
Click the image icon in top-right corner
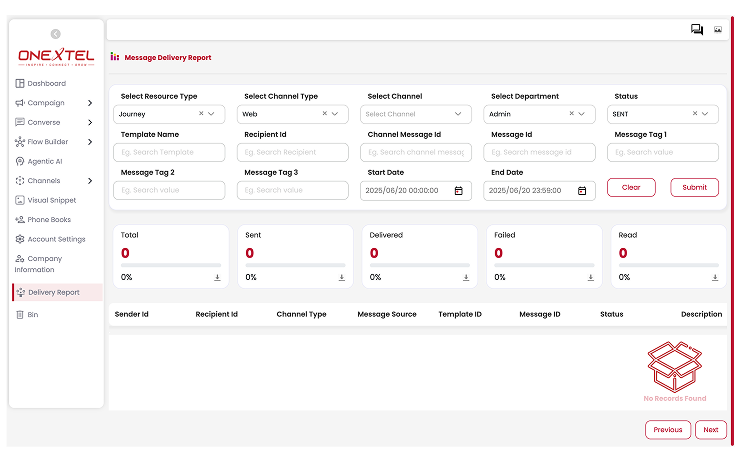tap(718, 30)
